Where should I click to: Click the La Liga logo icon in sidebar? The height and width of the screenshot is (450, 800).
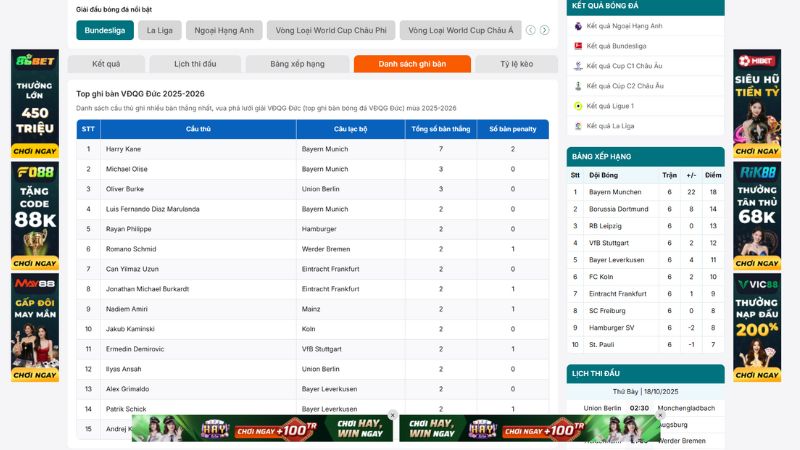[x=578, y=126]
